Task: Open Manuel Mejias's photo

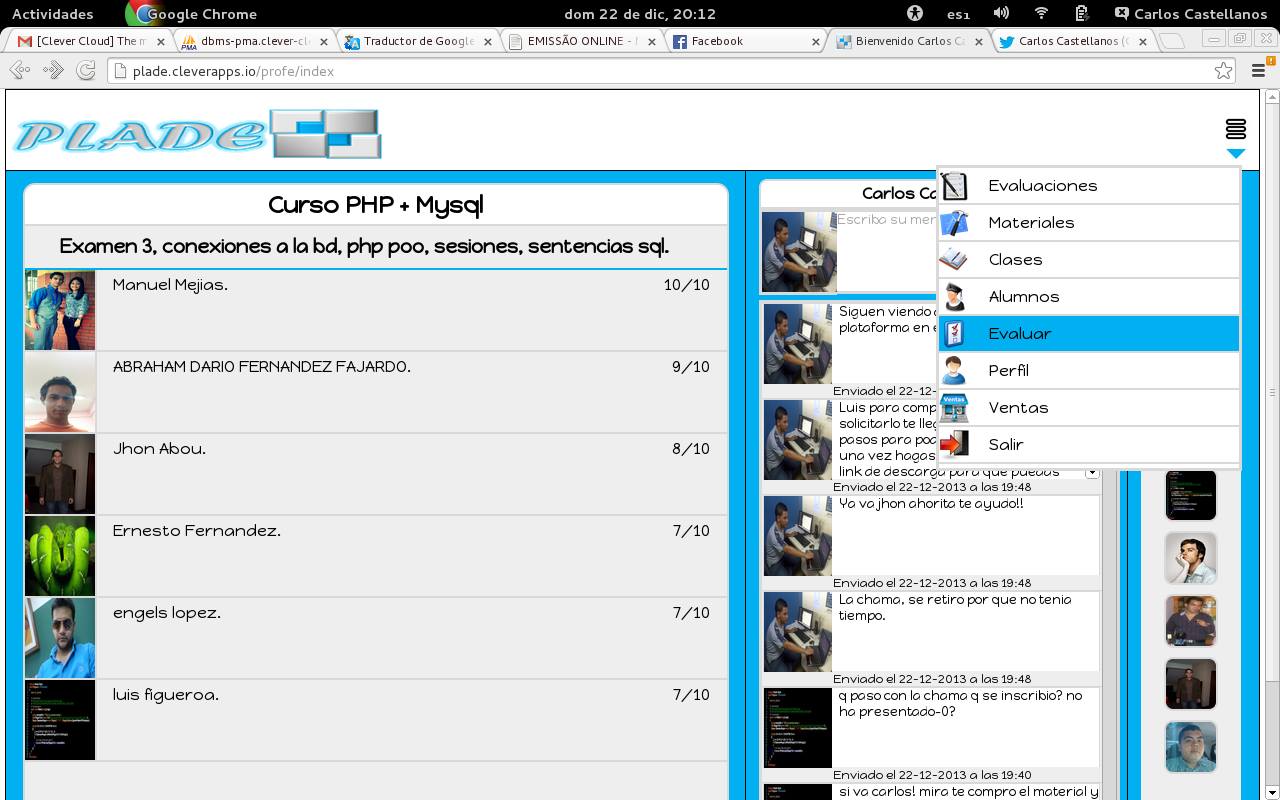Action: pos(60,310)
